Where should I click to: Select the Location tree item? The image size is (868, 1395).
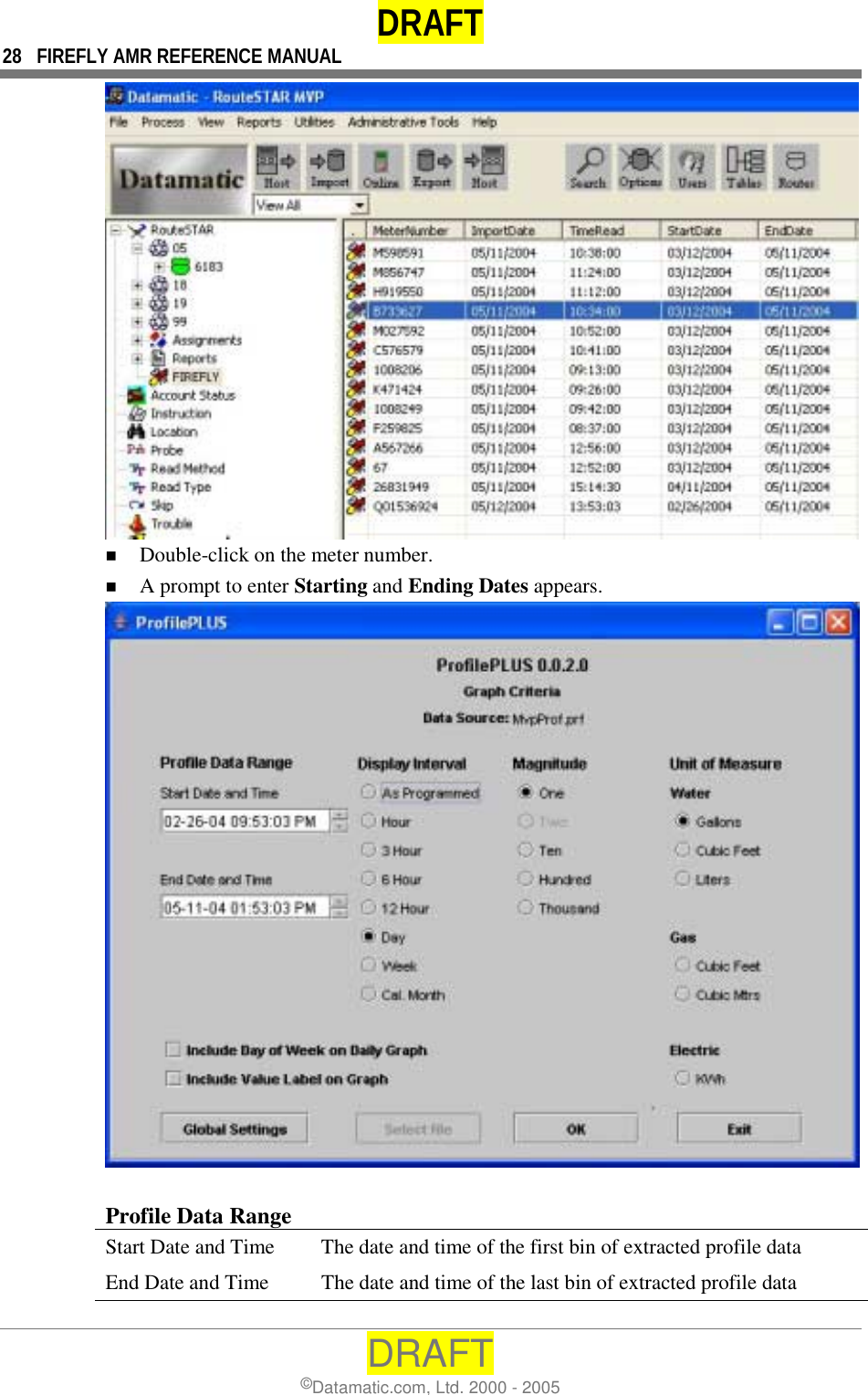coord(173,432)
